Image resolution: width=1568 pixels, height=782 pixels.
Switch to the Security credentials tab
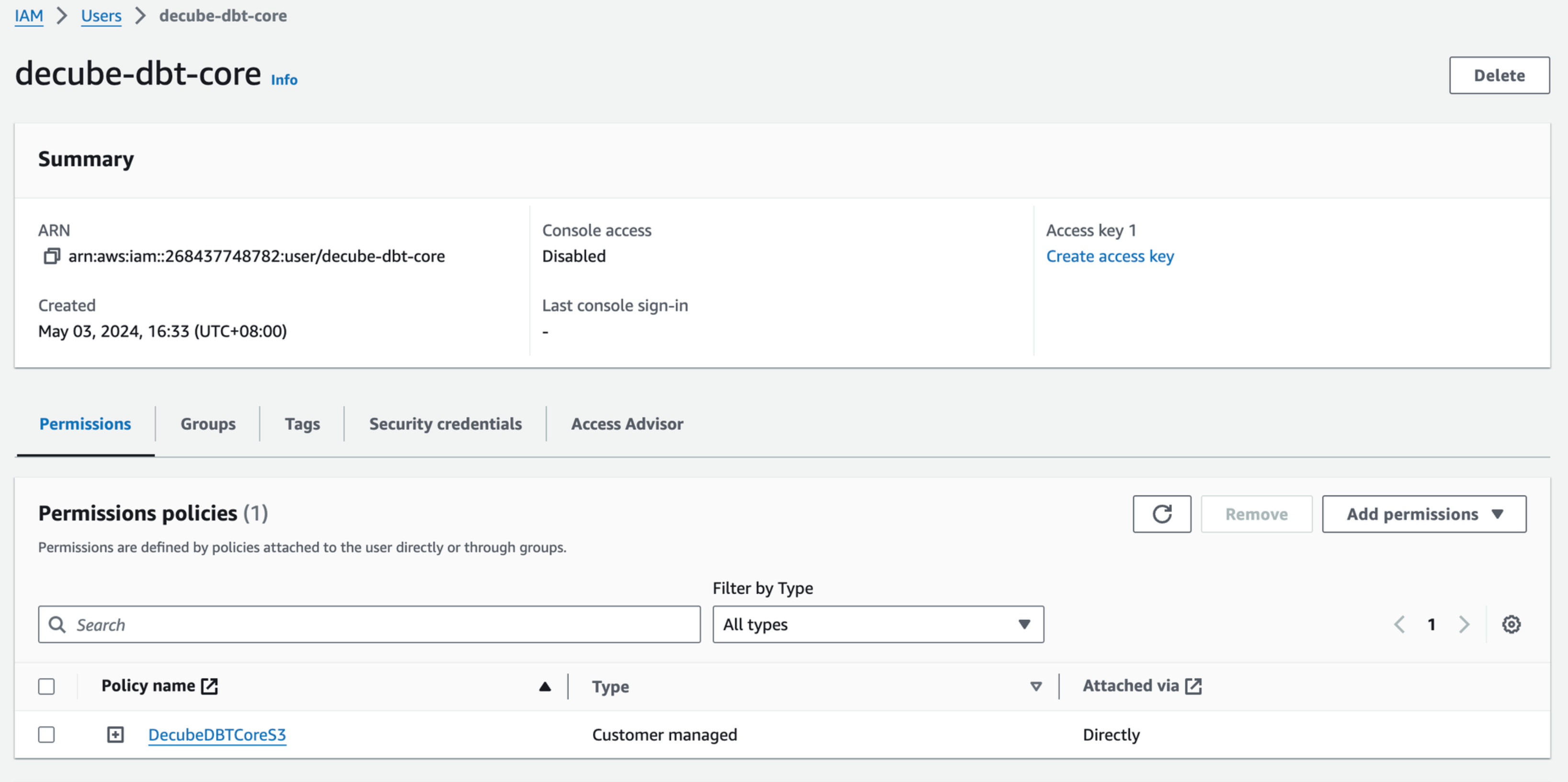[445, 424]
